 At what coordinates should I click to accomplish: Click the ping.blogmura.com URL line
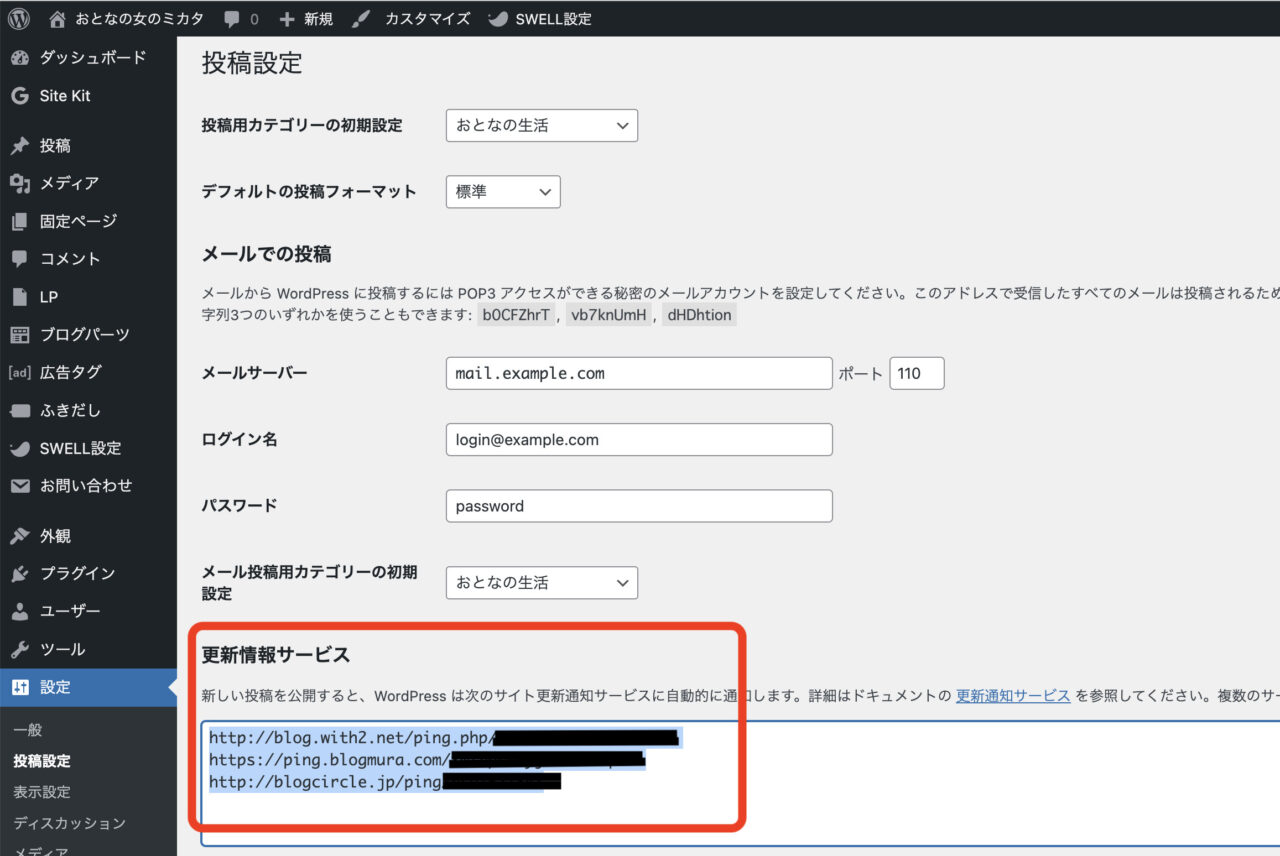click(427, 760)
